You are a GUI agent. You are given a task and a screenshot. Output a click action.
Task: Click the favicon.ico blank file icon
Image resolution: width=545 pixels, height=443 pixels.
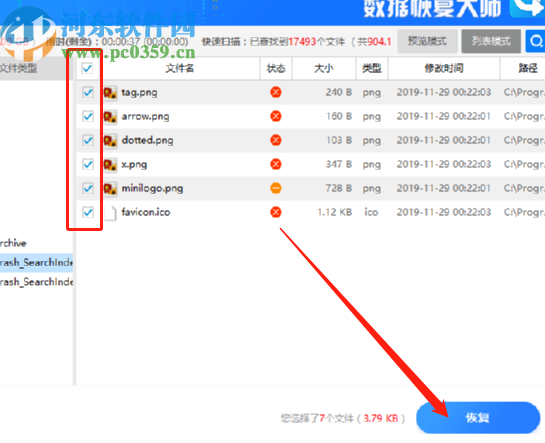point(110,213)
